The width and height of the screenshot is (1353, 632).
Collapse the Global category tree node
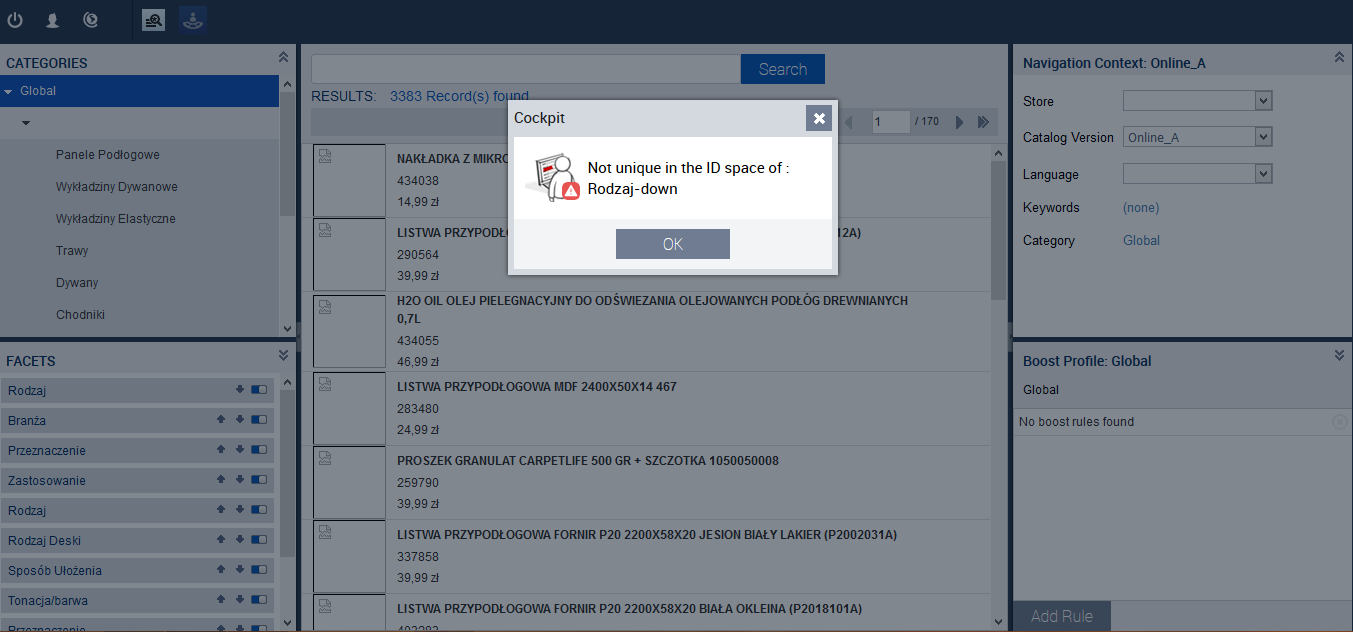coord(9,91)
